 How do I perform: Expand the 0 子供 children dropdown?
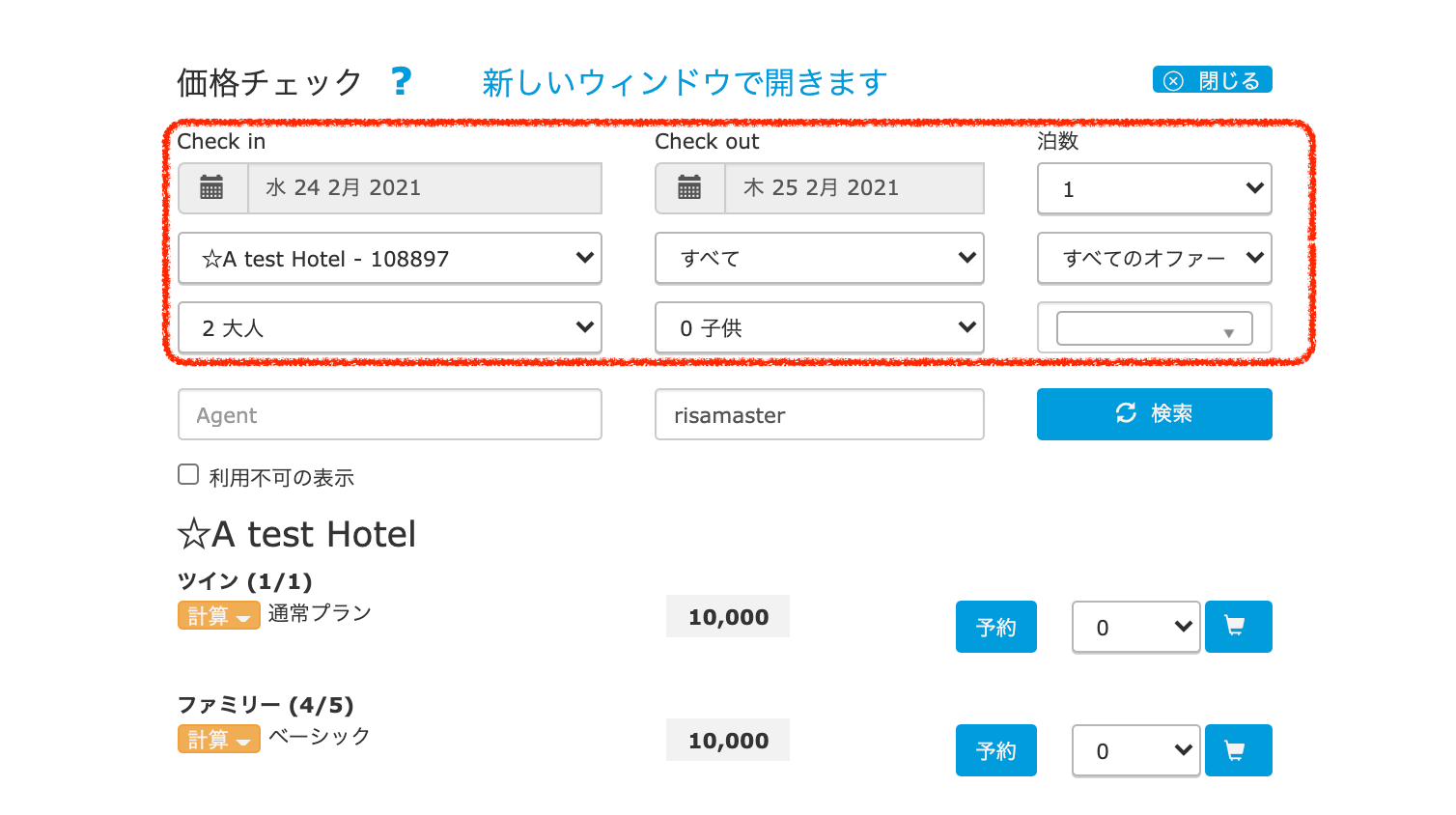point(819,327)
